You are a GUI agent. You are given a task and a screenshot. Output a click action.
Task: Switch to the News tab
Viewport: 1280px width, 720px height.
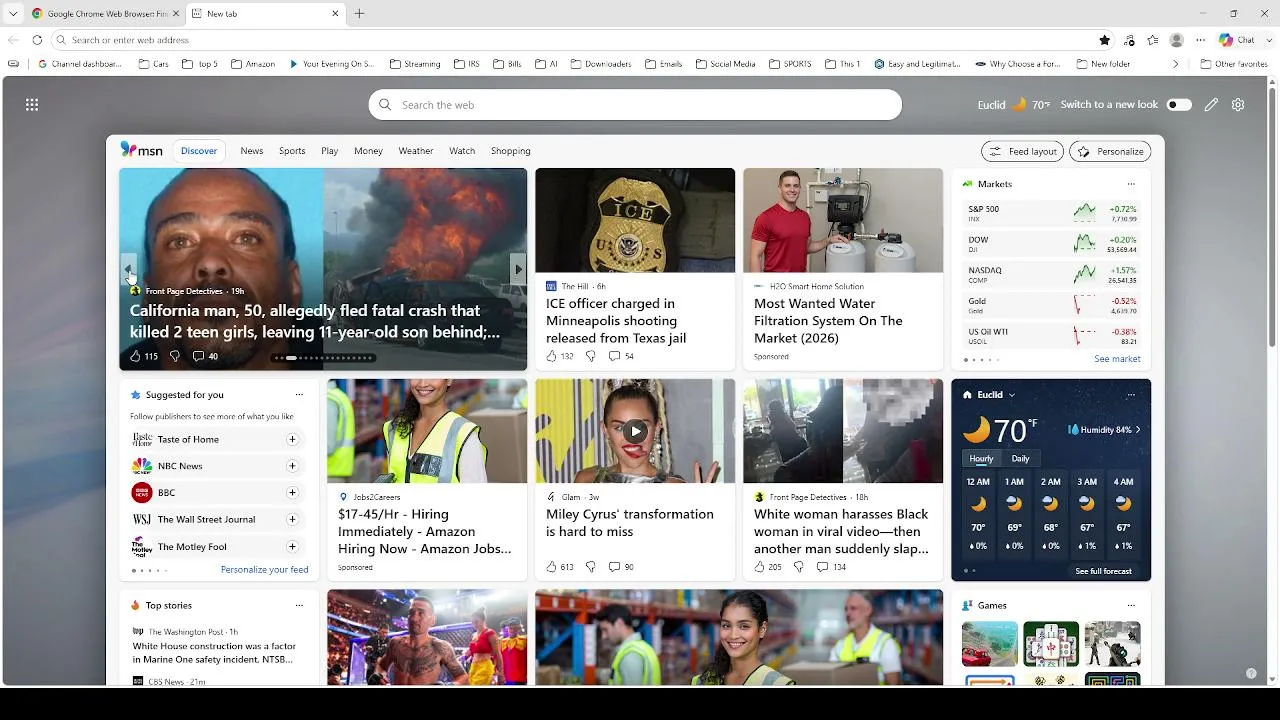point(252,151)
